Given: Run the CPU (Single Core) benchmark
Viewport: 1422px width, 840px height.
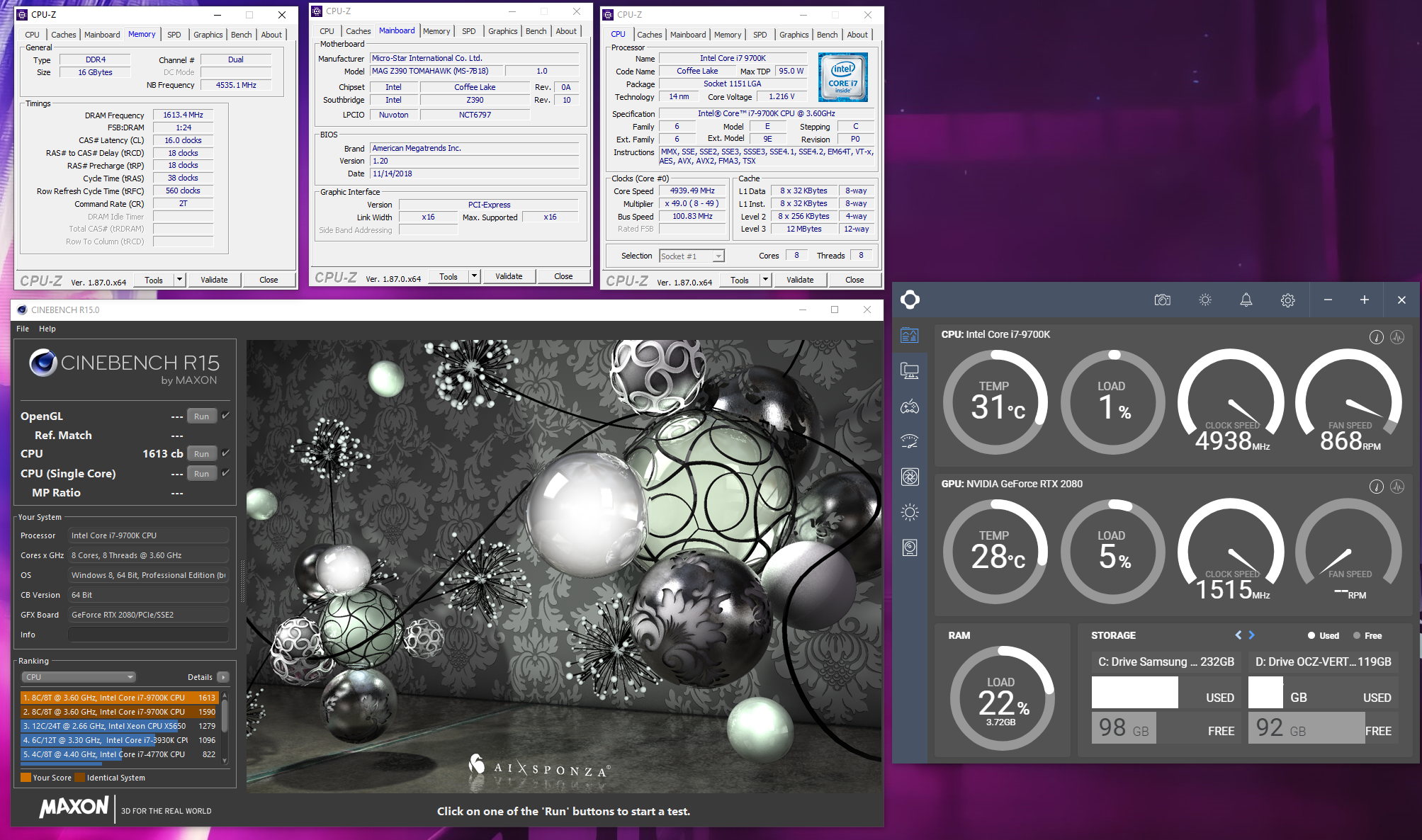Looking at the screenshot, I should (x=202, y=474).
